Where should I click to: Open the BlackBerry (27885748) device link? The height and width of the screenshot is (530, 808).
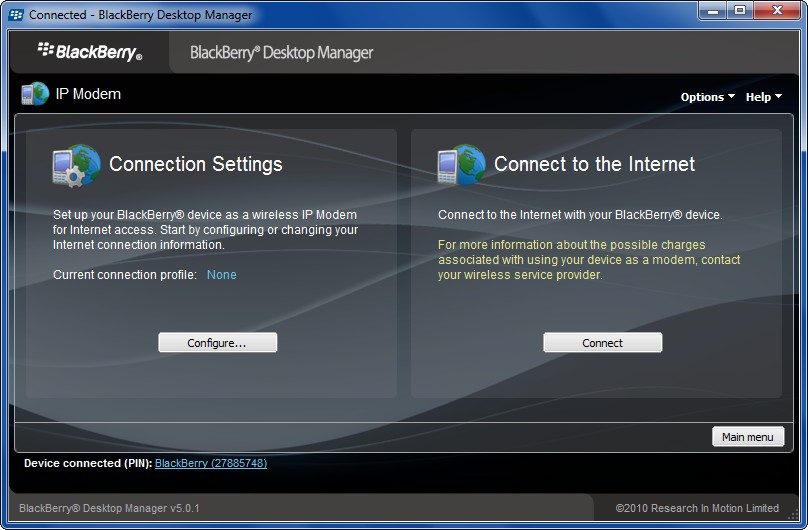click(211, 463)
